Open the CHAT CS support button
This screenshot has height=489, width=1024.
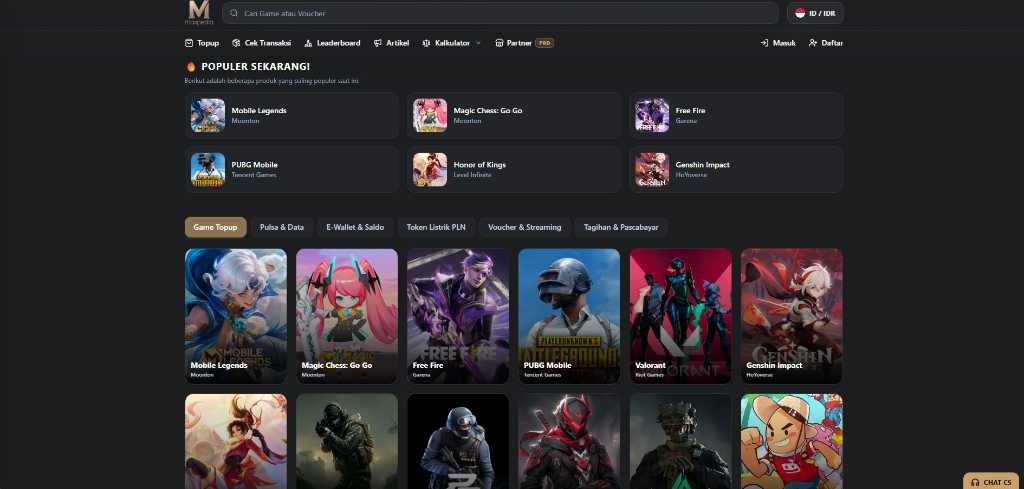pyautogui.click(x=991, y=482)
